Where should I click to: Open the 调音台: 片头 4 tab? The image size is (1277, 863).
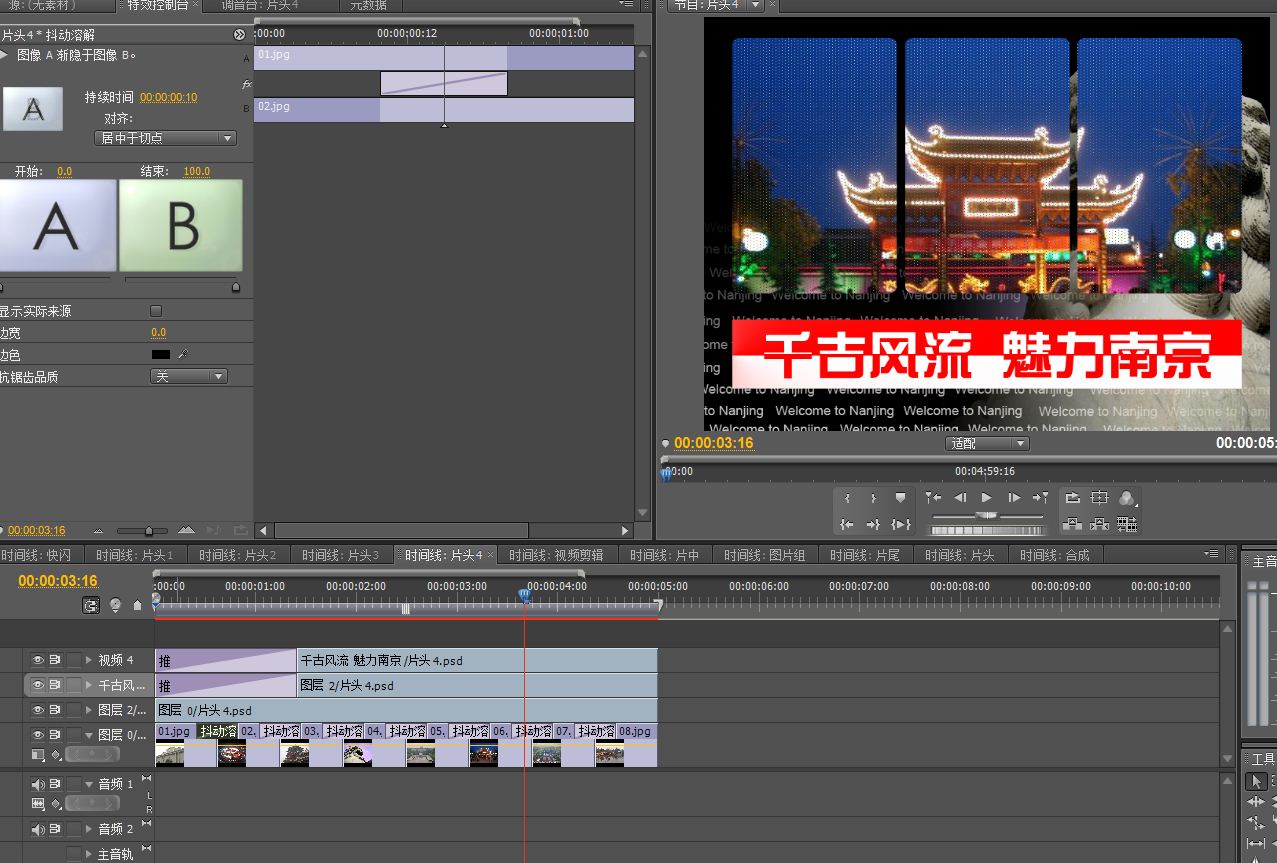point(260,6)
